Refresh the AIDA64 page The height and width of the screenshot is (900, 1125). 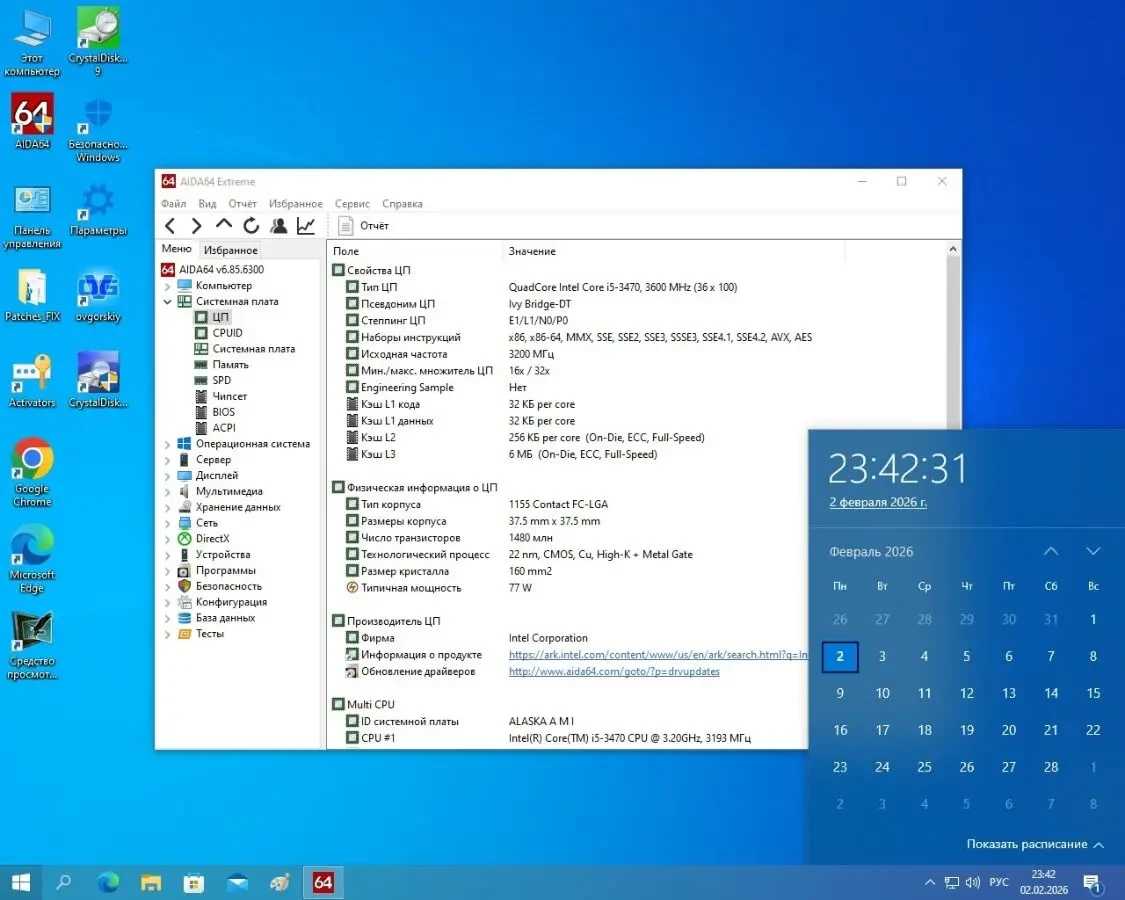[x=251, y=226]
